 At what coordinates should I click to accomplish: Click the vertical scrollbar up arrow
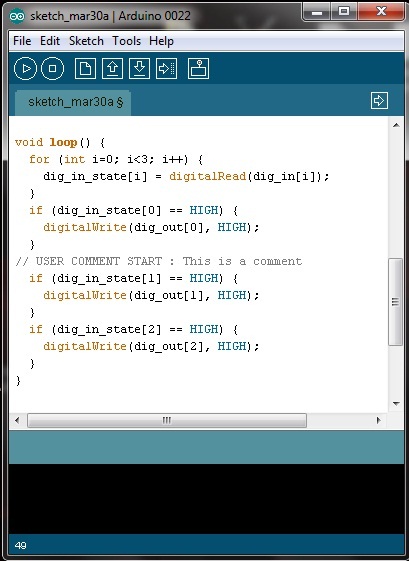pyautogui.click(x=396, y=125)
